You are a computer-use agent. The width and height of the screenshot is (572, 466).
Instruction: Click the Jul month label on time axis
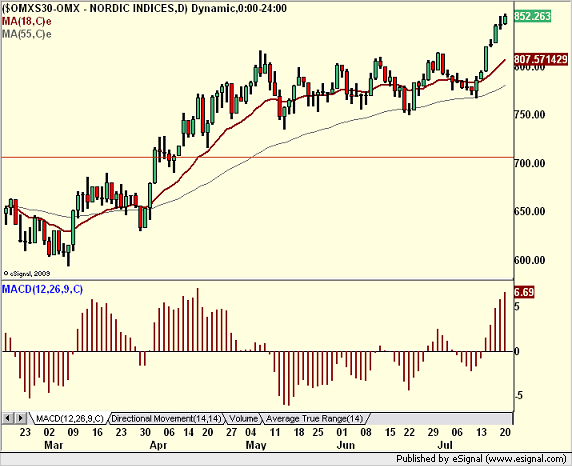445,445
